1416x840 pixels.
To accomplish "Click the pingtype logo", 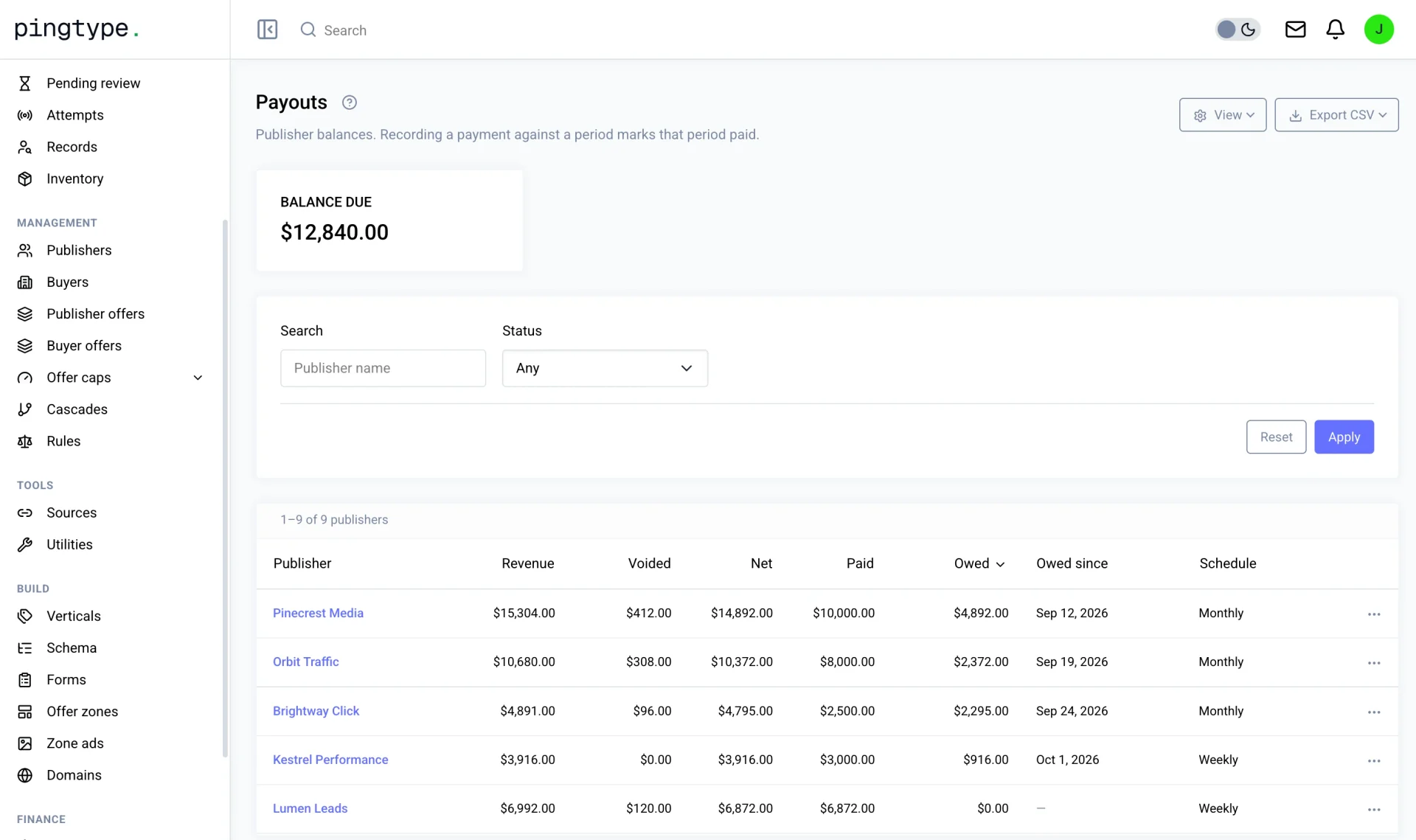I will click(x=77, y=29).
